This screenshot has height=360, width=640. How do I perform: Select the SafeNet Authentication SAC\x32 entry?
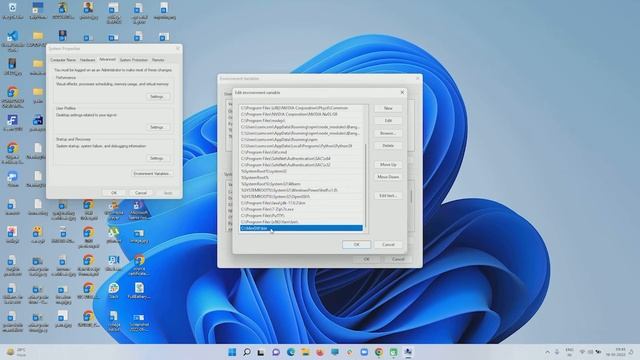tap(301, 165)
